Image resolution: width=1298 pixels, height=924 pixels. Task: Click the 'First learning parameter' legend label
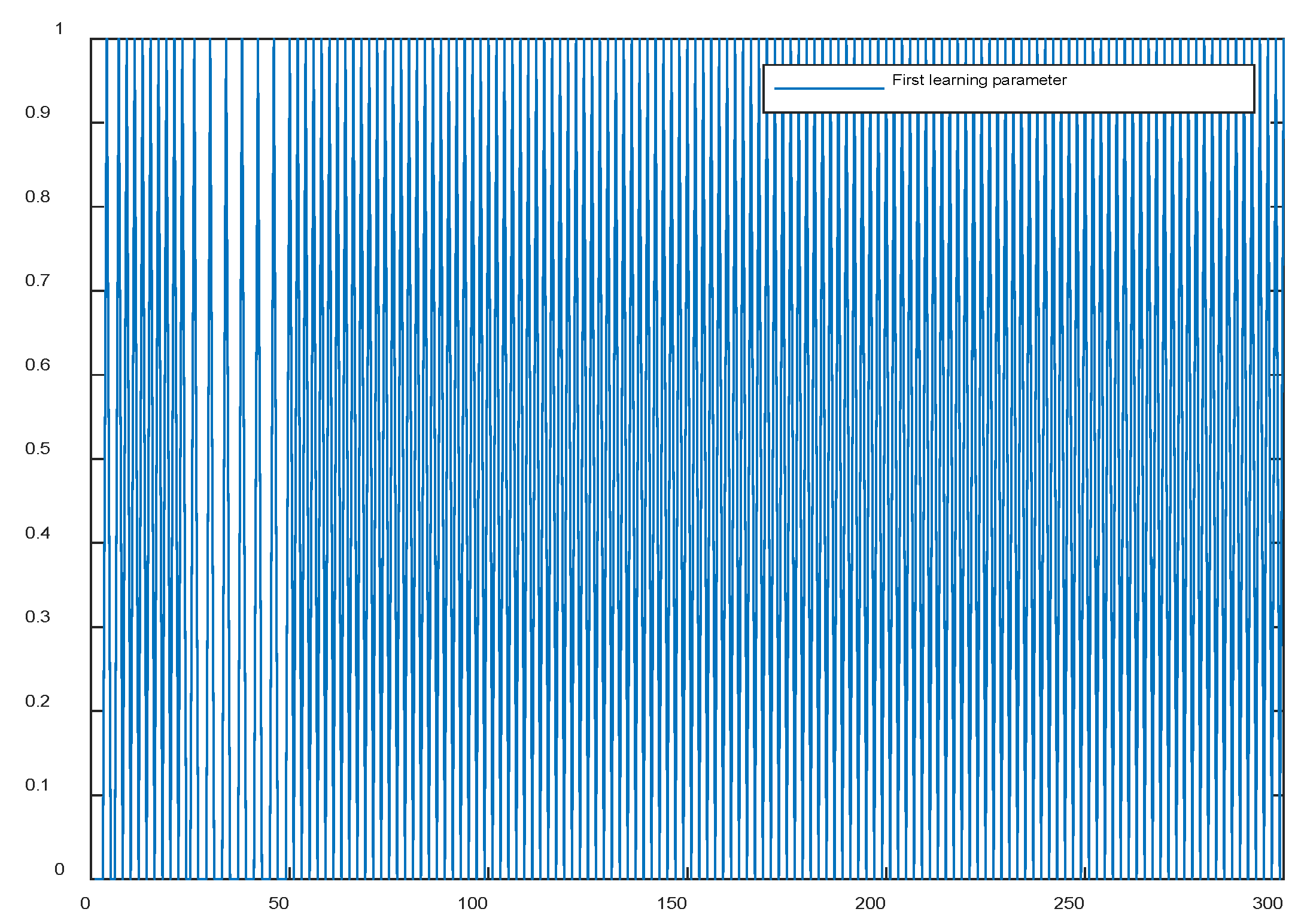pyautogui.click(x=979, y=80)
